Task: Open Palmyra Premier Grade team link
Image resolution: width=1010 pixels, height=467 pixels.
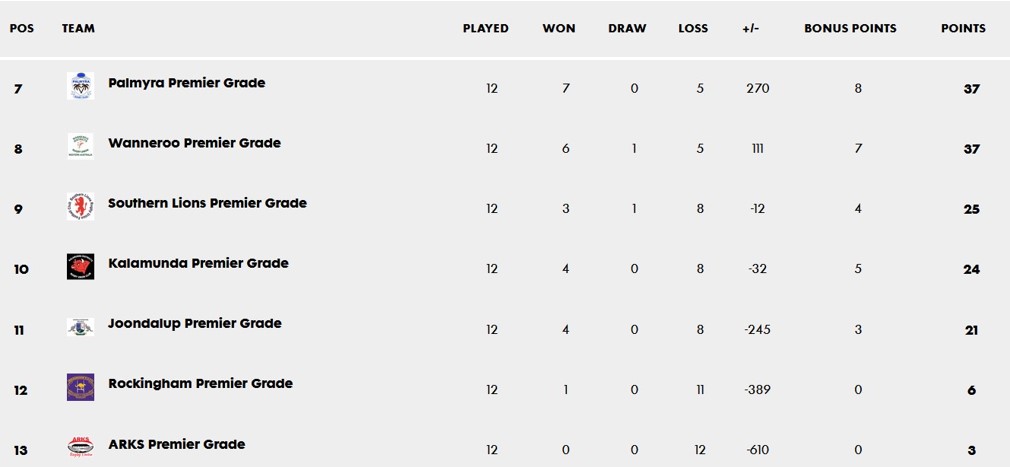Action: 187,83
